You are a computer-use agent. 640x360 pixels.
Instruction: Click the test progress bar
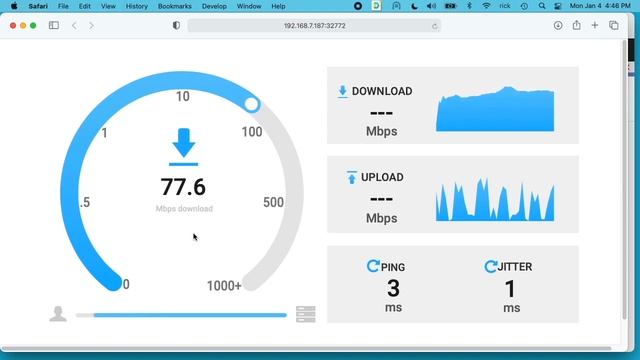[181, 315]
